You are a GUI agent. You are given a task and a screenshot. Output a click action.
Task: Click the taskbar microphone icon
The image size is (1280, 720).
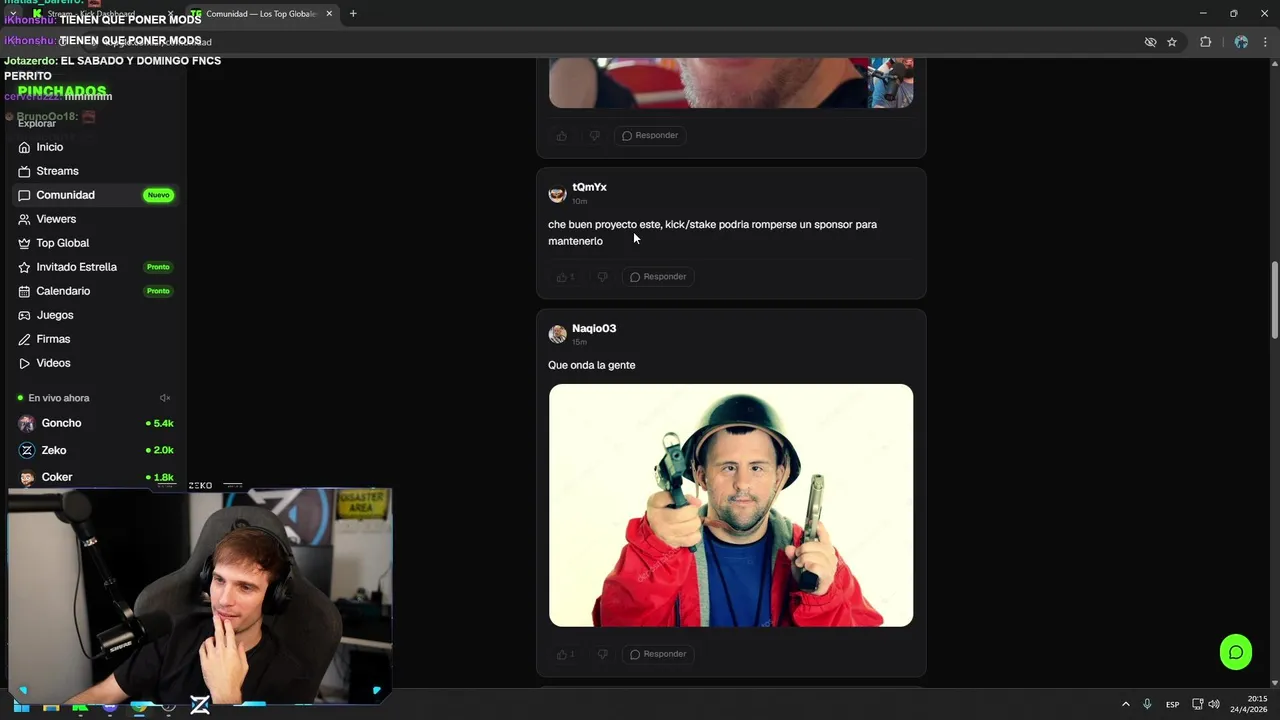pos(1147,704)
